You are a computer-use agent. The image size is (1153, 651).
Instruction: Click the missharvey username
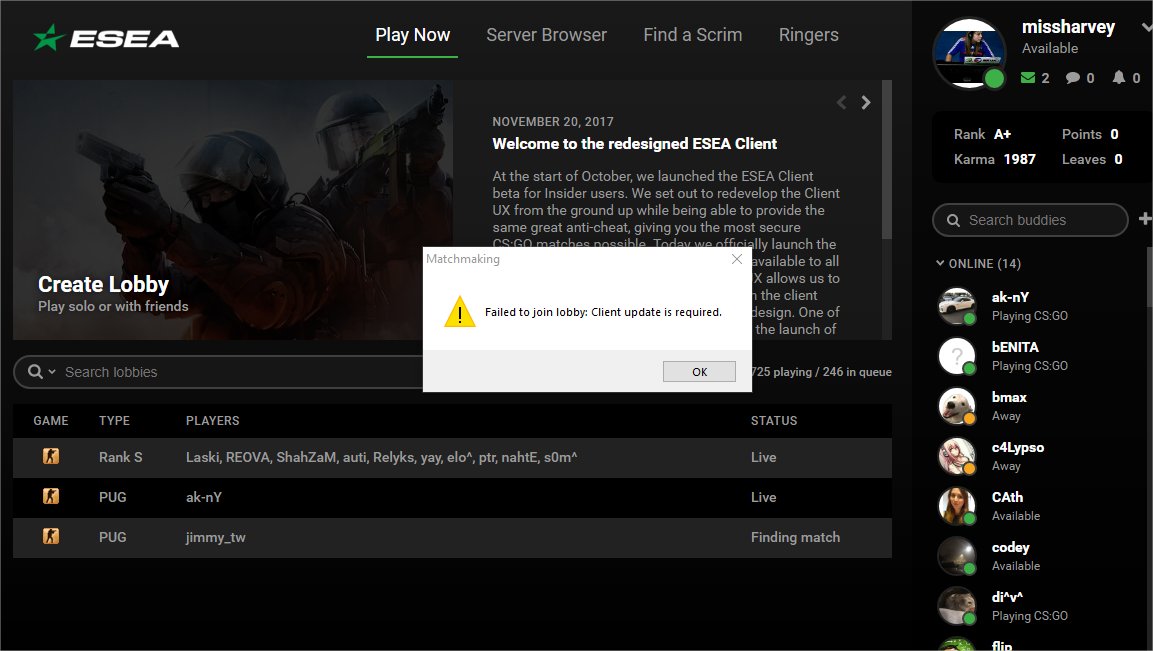(1068, 27)
